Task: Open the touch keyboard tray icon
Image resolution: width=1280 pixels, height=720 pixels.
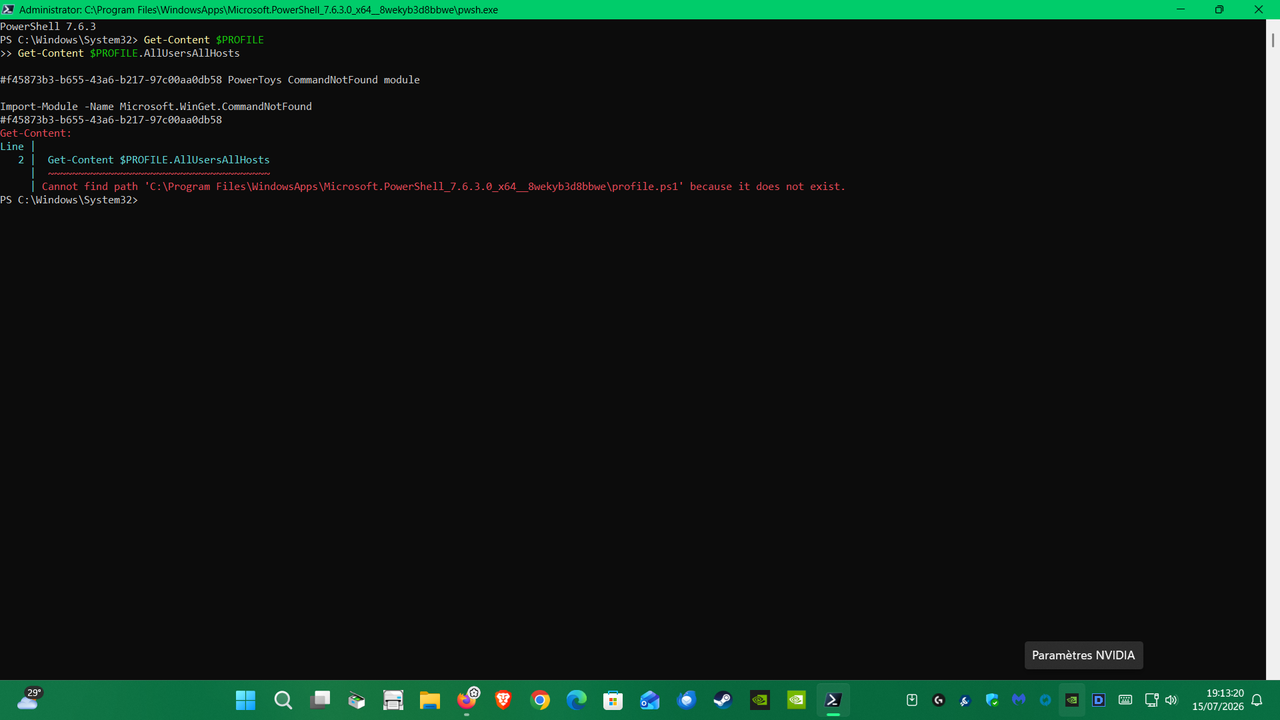Action: pos(1125,700)
